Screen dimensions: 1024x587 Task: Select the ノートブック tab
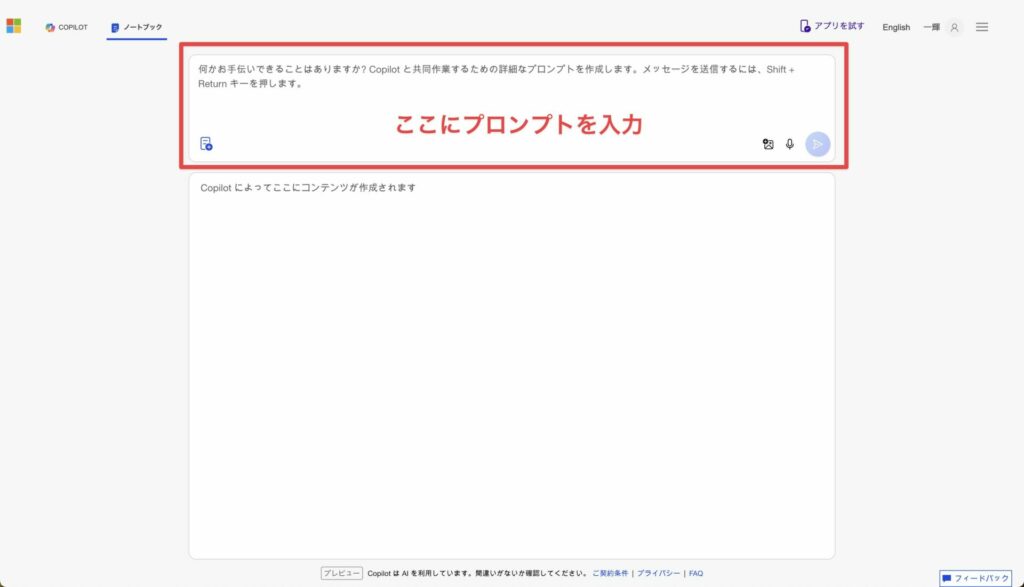pos(137,27)
